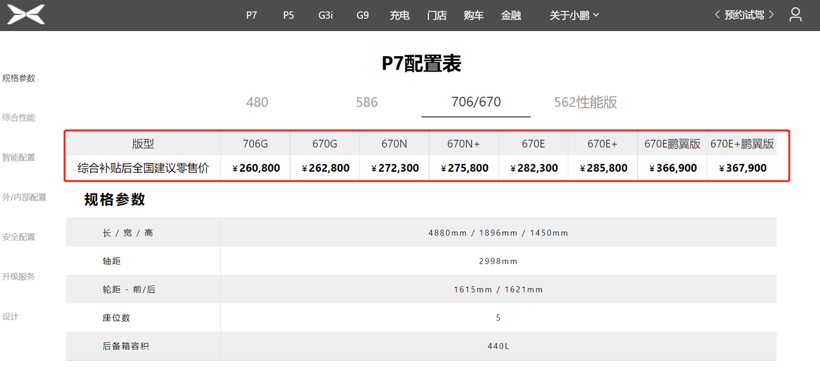This screenshot has height=368, width=820.
Task: Select the 670E+ model column header
Action: [x=603, y=144]
